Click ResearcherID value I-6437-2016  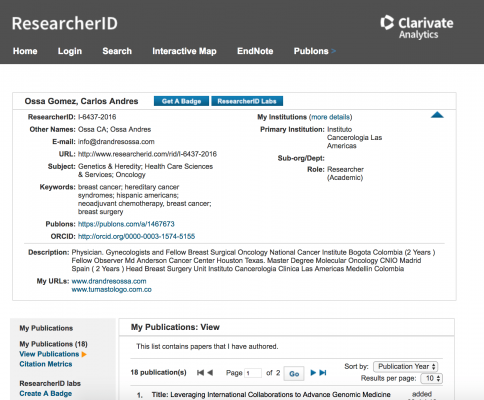(x=97, y=117)
